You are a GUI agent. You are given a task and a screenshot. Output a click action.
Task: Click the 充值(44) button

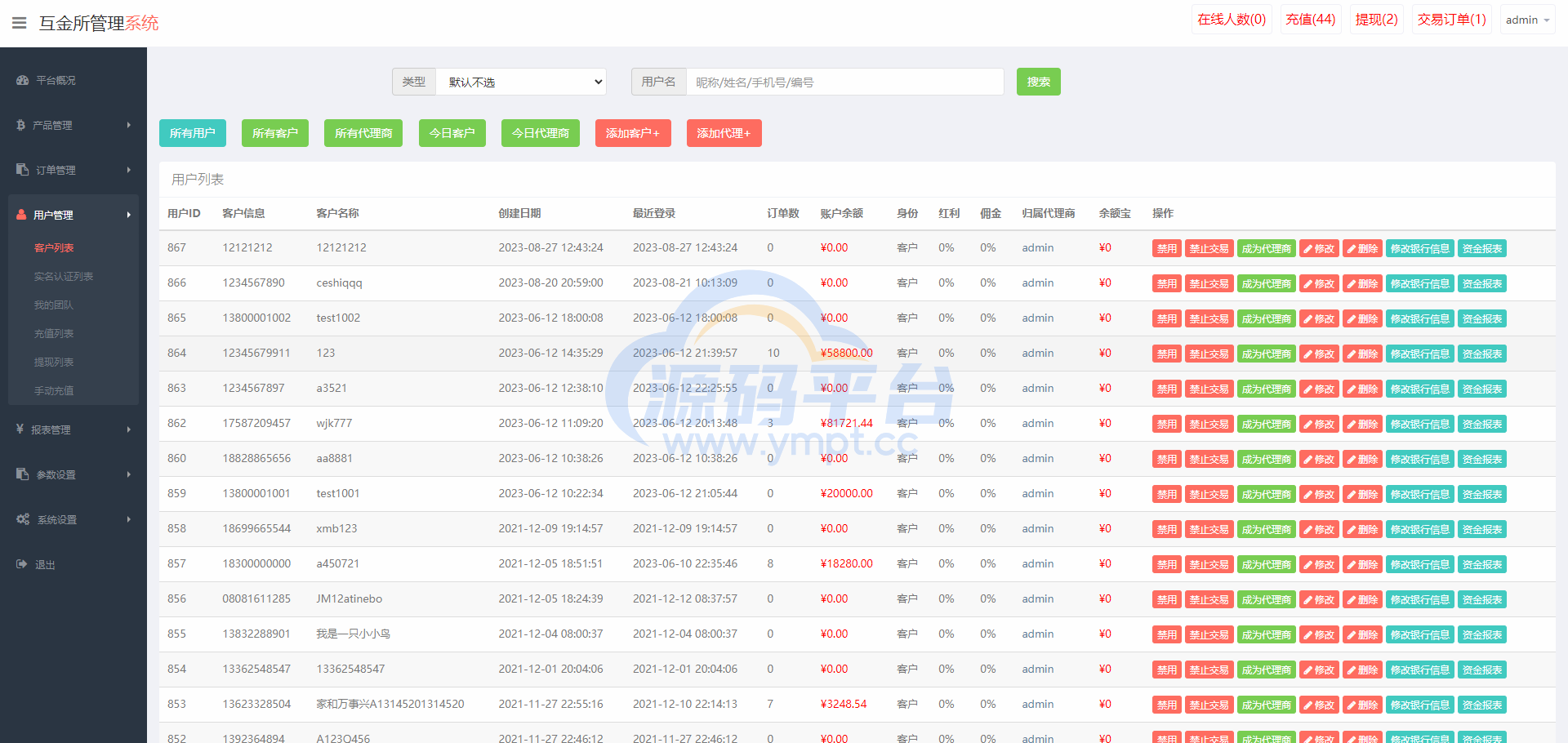click(x=1311, y=20)
